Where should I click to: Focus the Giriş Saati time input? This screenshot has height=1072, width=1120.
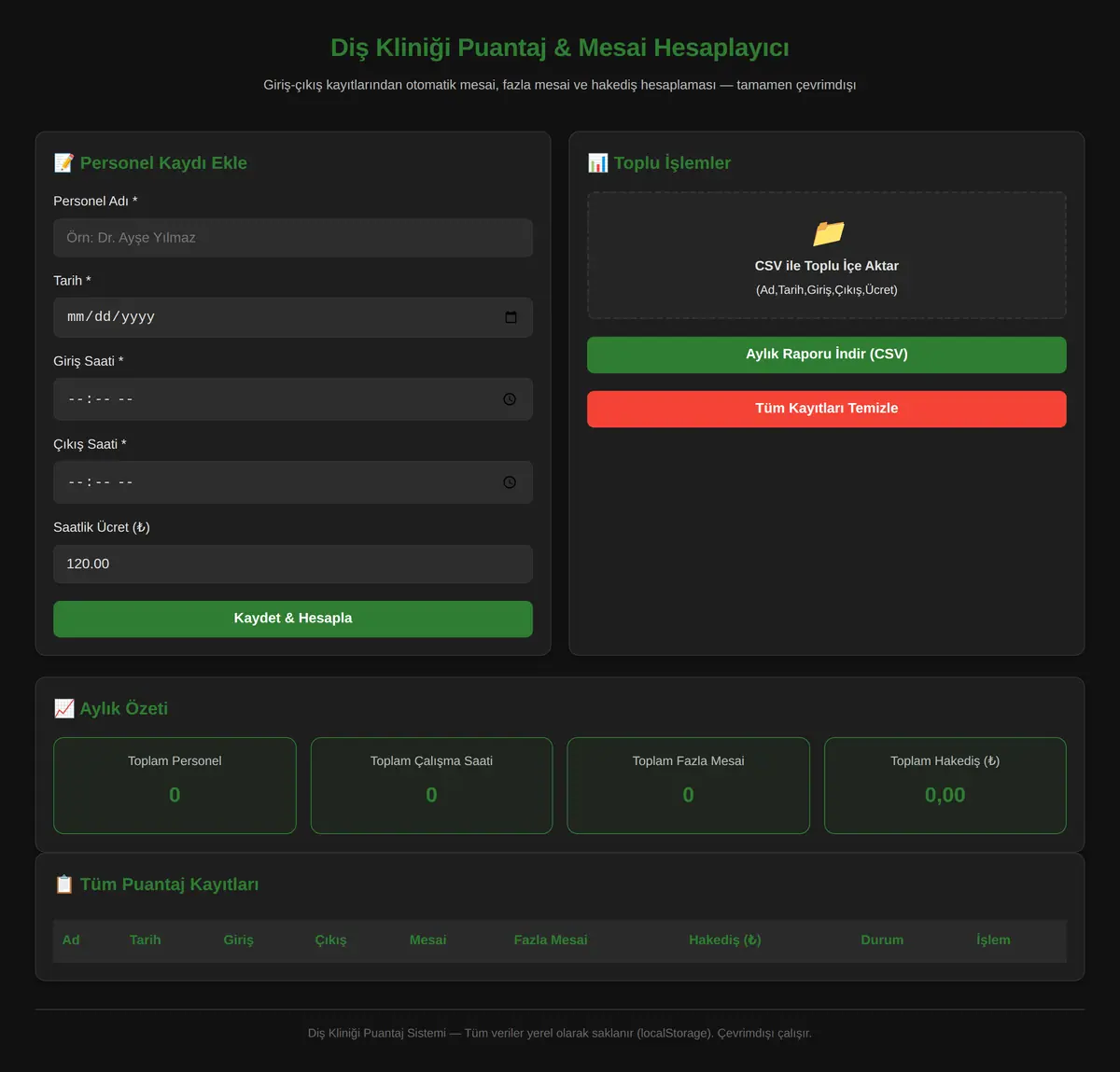pyautogui.click(x=293, y=399)
